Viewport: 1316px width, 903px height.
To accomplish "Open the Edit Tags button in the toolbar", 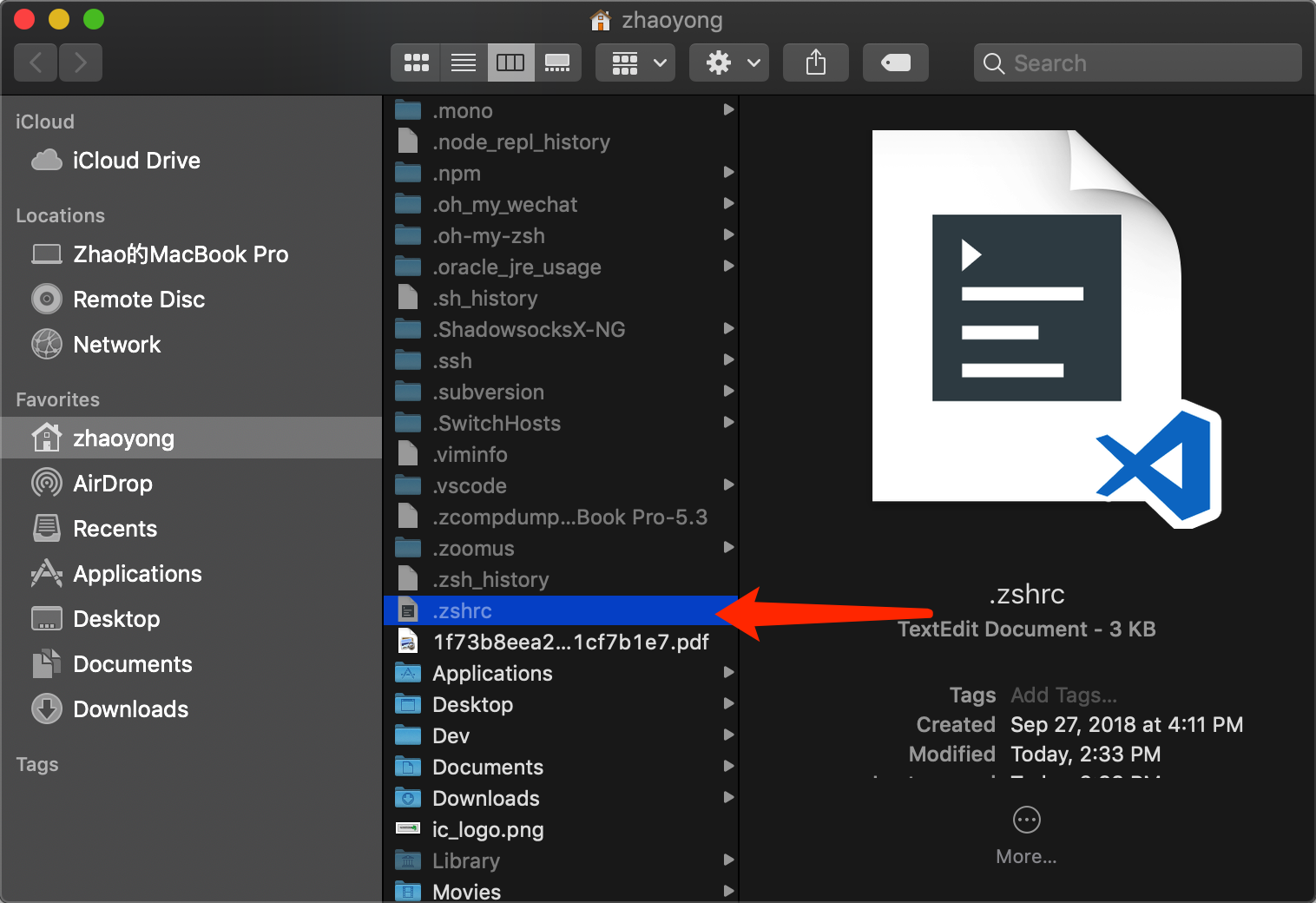I will pos(895,62).
